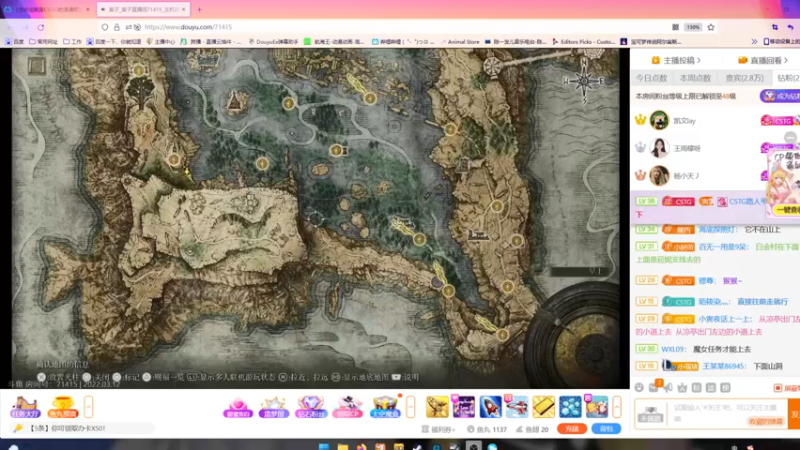The image size is (800, 450).
Task: Open the 鱼丸预言 prediction icon
Action: (x=62, y=407)
